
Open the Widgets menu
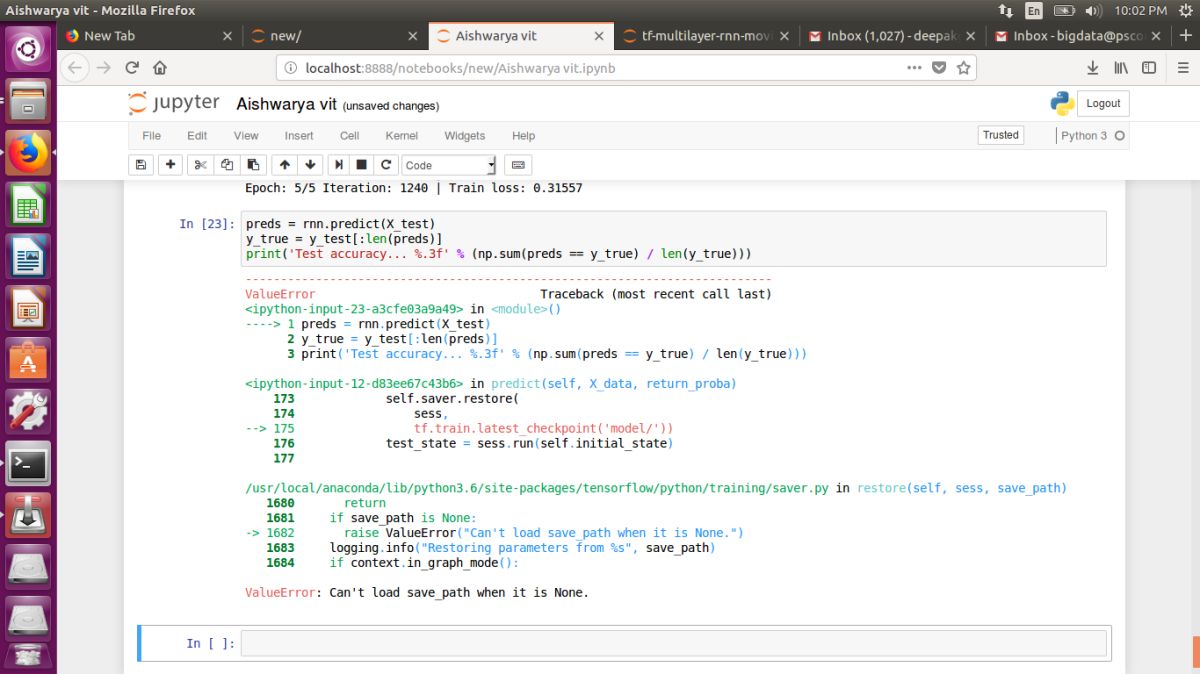point(465,136)
